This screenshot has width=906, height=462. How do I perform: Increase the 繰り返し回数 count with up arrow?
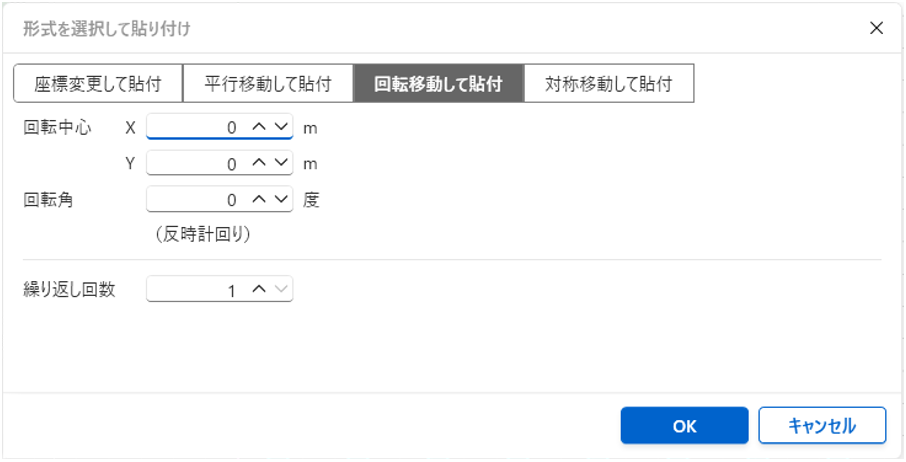tap(258, 290)
